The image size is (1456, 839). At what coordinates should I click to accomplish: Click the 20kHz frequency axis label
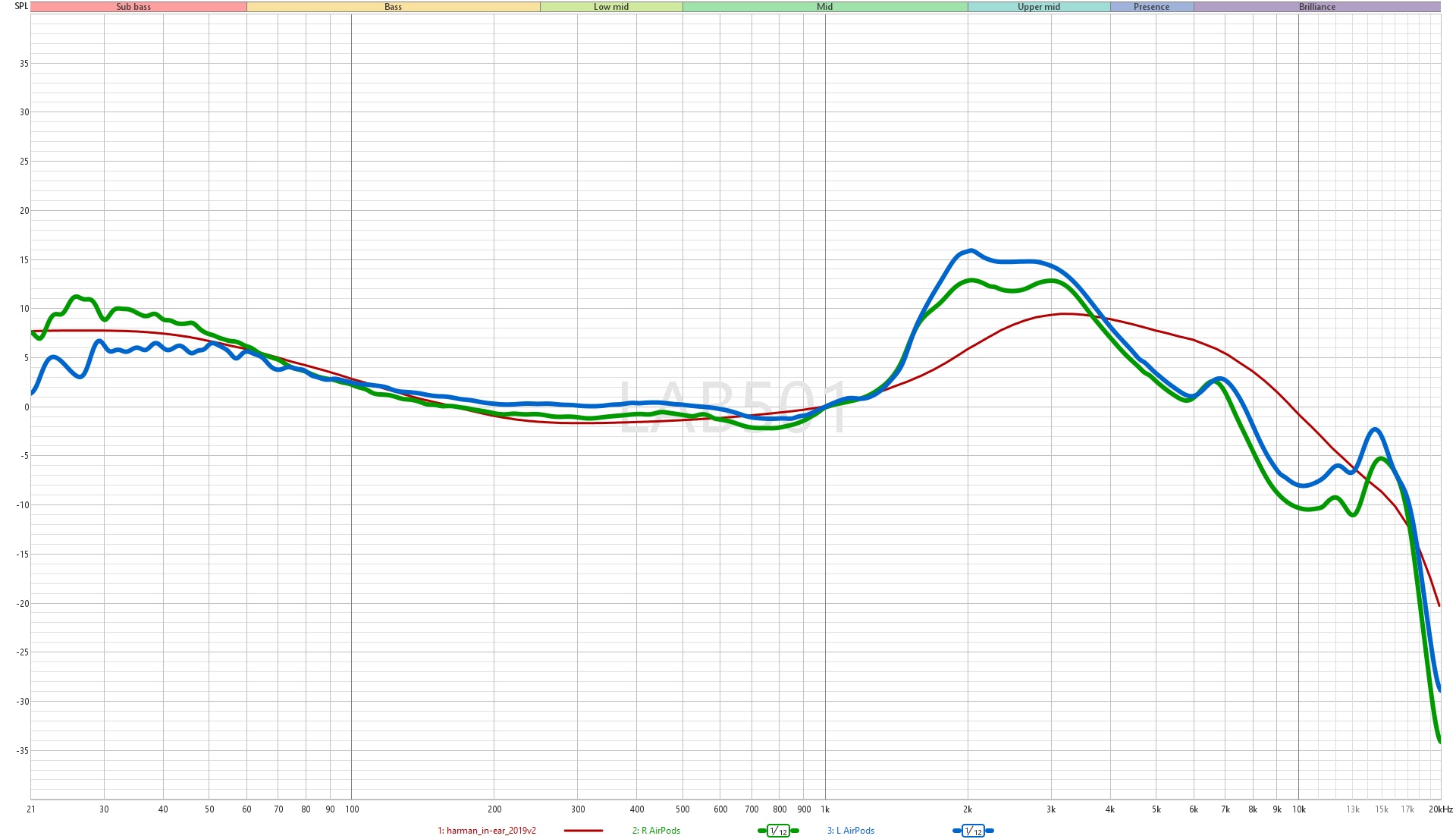click(1440, 809)
